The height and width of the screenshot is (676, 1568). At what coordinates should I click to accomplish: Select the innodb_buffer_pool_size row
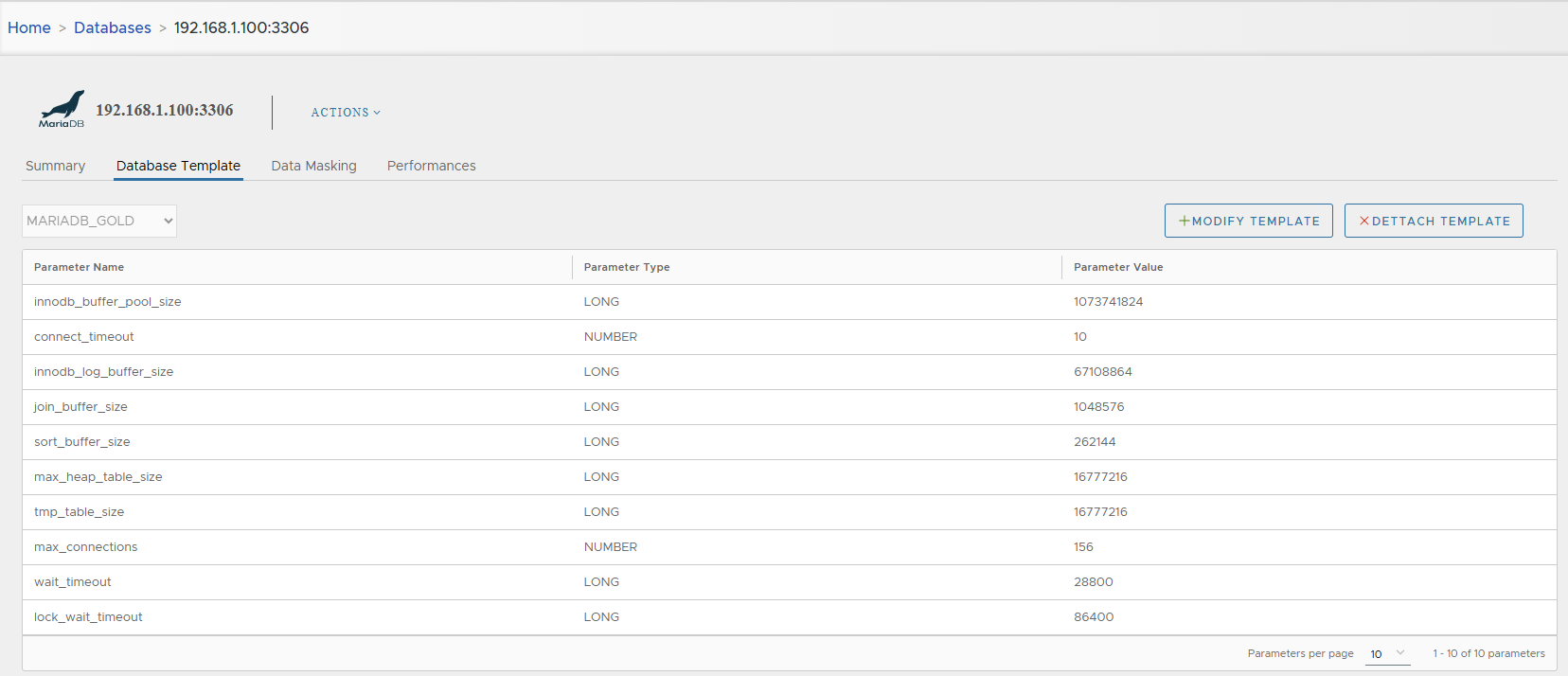[x=108, y=302]
